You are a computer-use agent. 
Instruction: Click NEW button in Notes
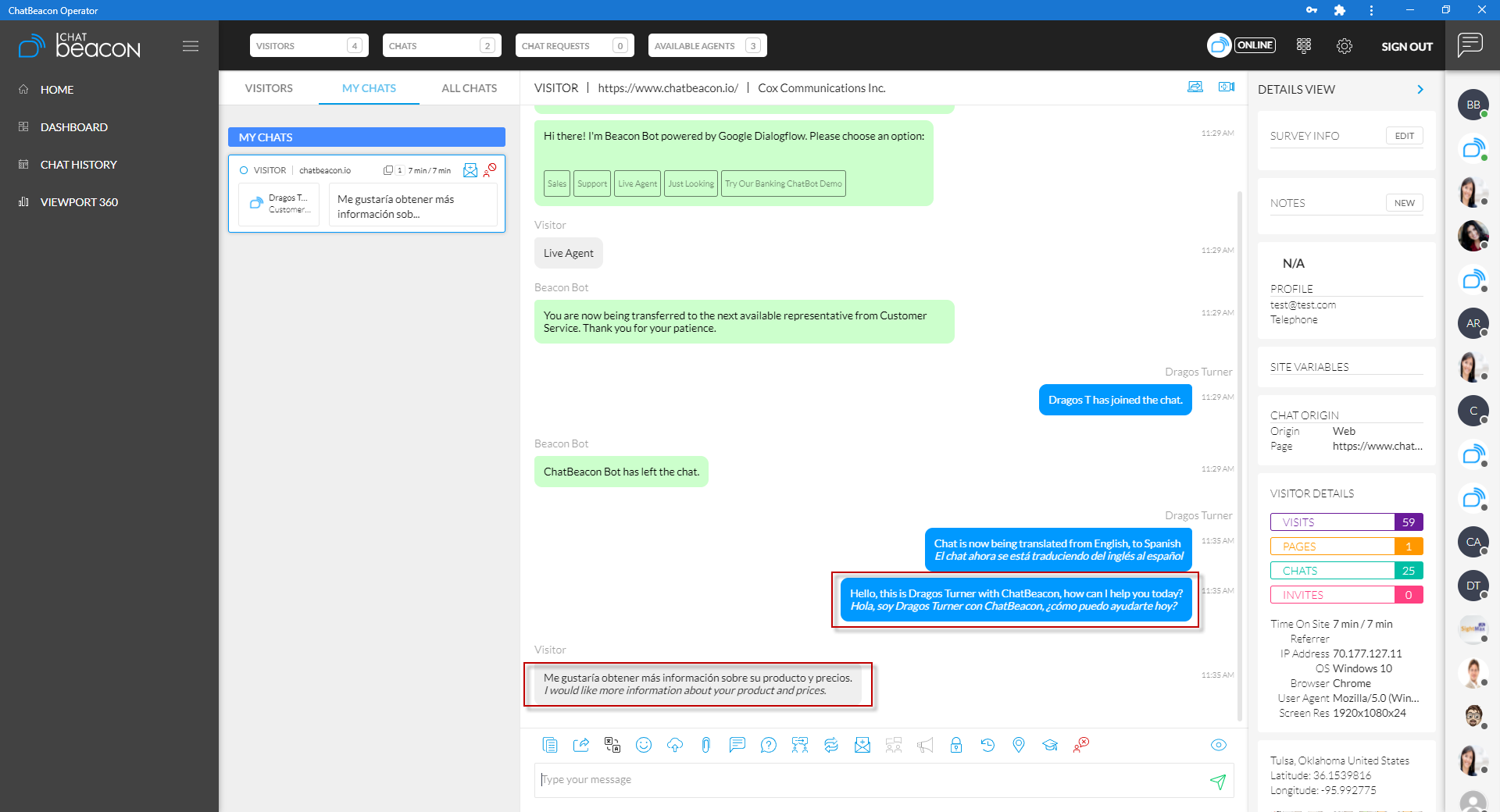[x=1405, y=203]
